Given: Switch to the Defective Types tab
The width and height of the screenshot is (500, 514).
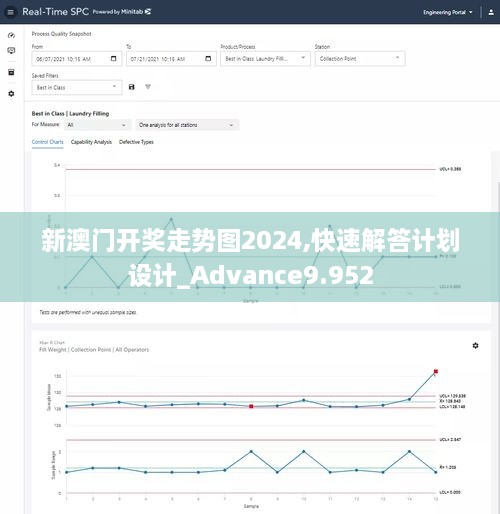Looking at the screenshot, I should click(136, 142).
